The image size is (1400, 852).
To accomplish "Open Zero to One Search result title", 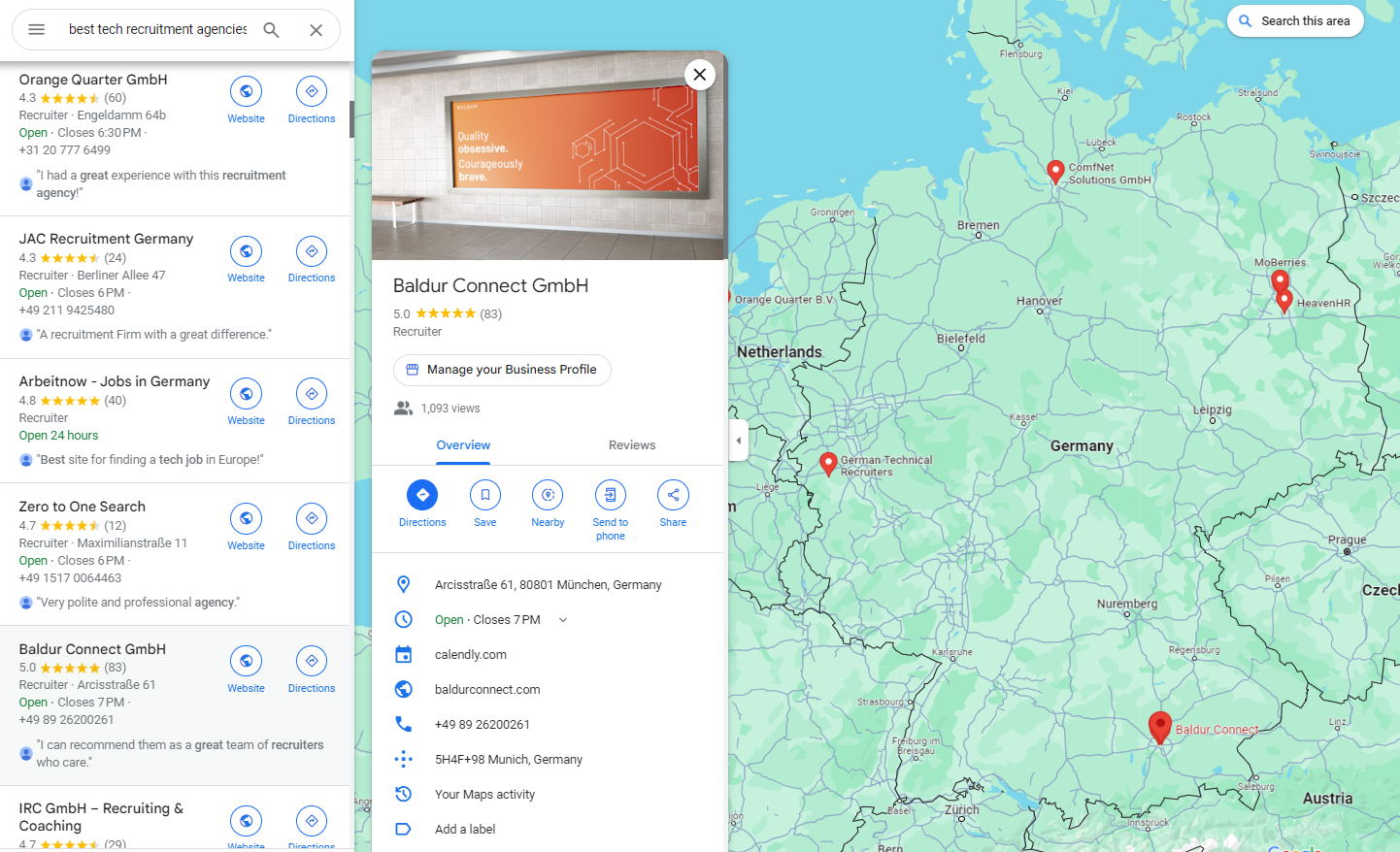I will point(83,507).
